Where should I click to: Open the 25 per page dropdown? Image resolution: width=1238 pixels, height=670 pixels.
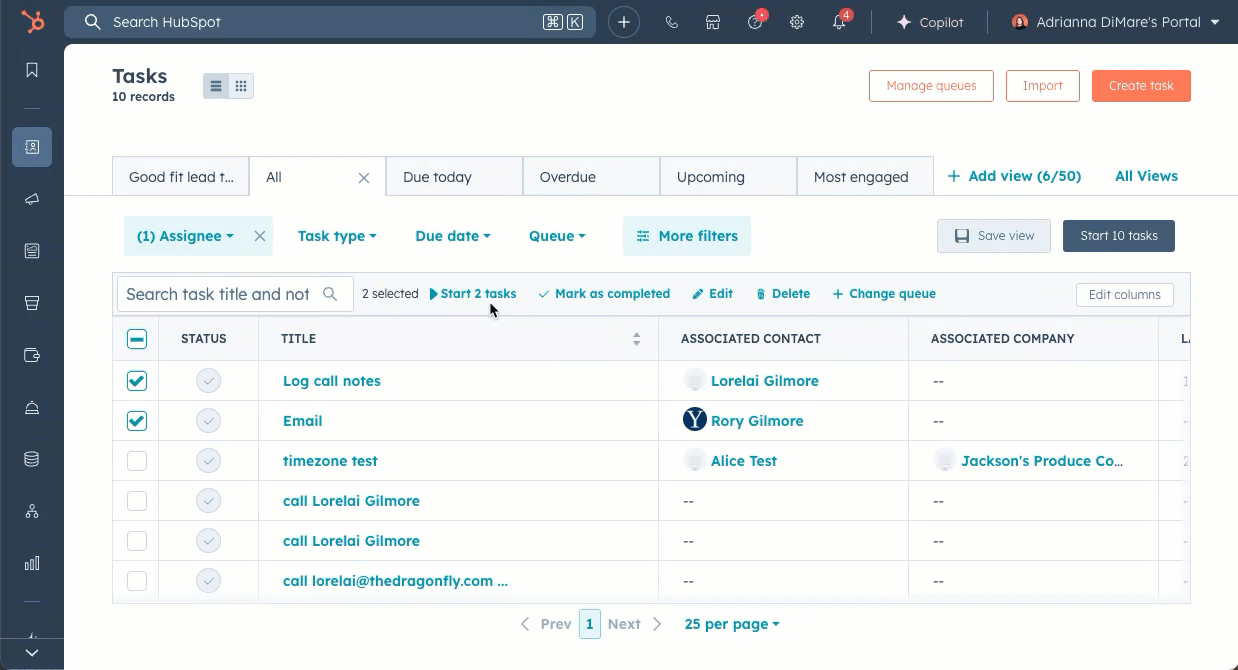click(732, 624)
